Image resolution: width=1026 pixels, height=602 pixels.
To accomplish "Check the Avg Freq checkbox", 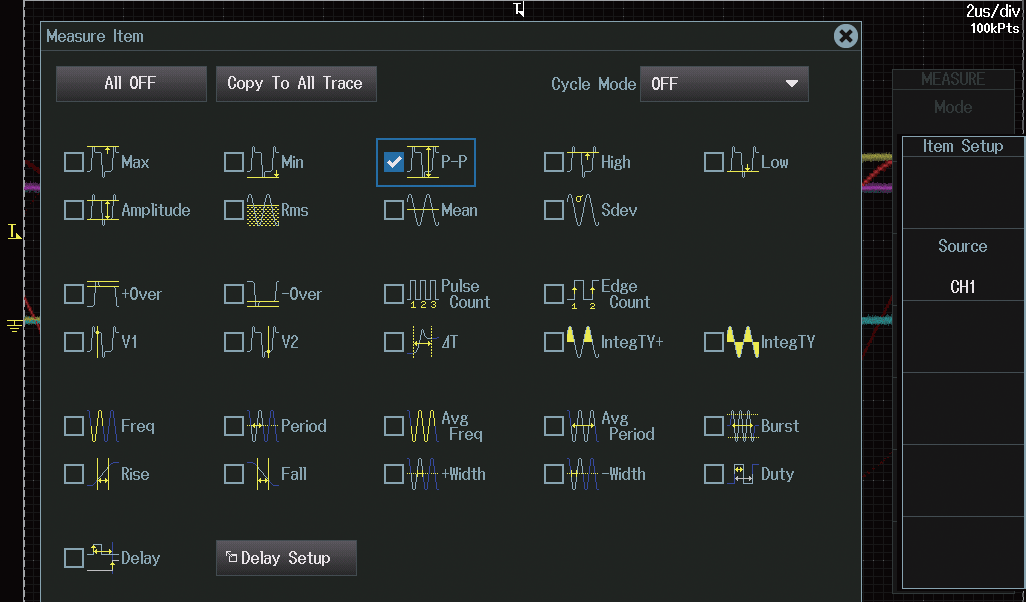I will click(393, 426).
